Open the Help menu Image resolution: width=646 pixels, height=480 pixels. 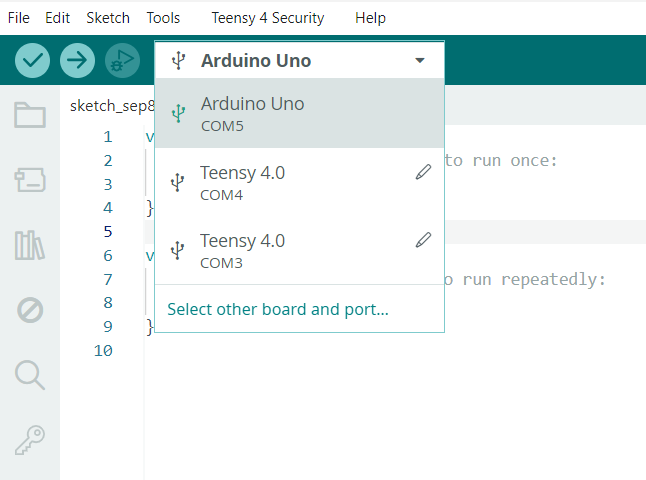(370, 18)
